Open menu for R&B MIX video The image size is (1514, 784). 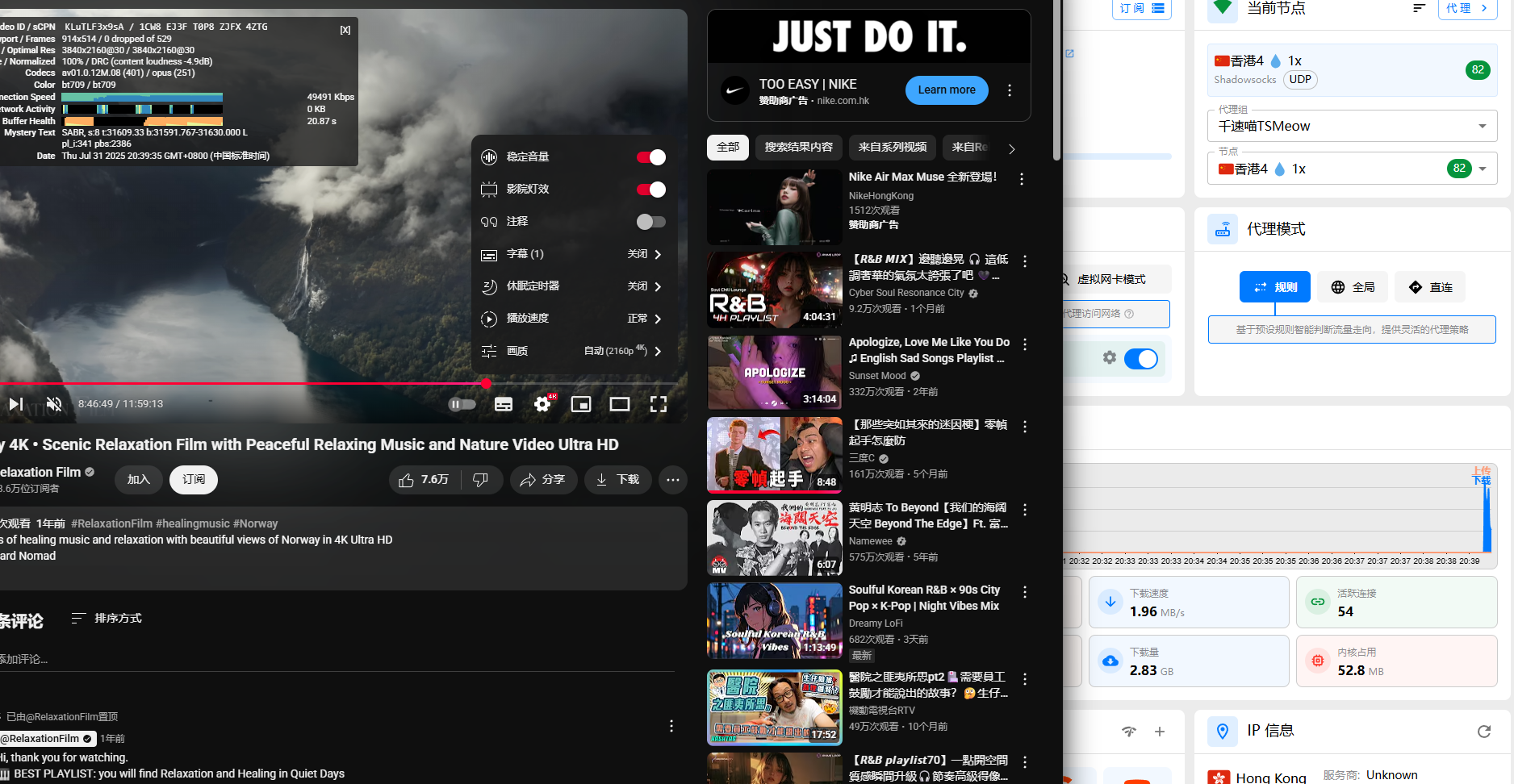pyautogui.click(x=1025, y=261)
